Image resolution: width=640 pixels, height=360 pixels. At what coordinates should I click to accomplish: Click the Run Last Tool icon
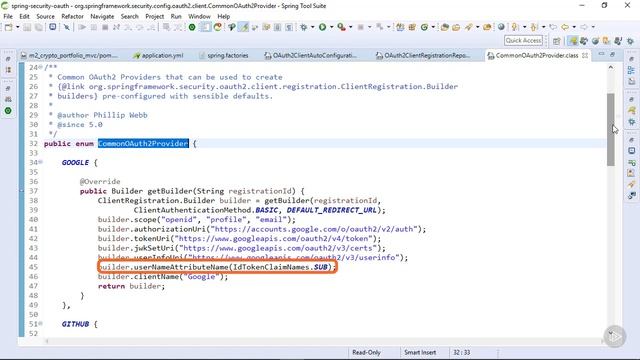pos(341,27)
